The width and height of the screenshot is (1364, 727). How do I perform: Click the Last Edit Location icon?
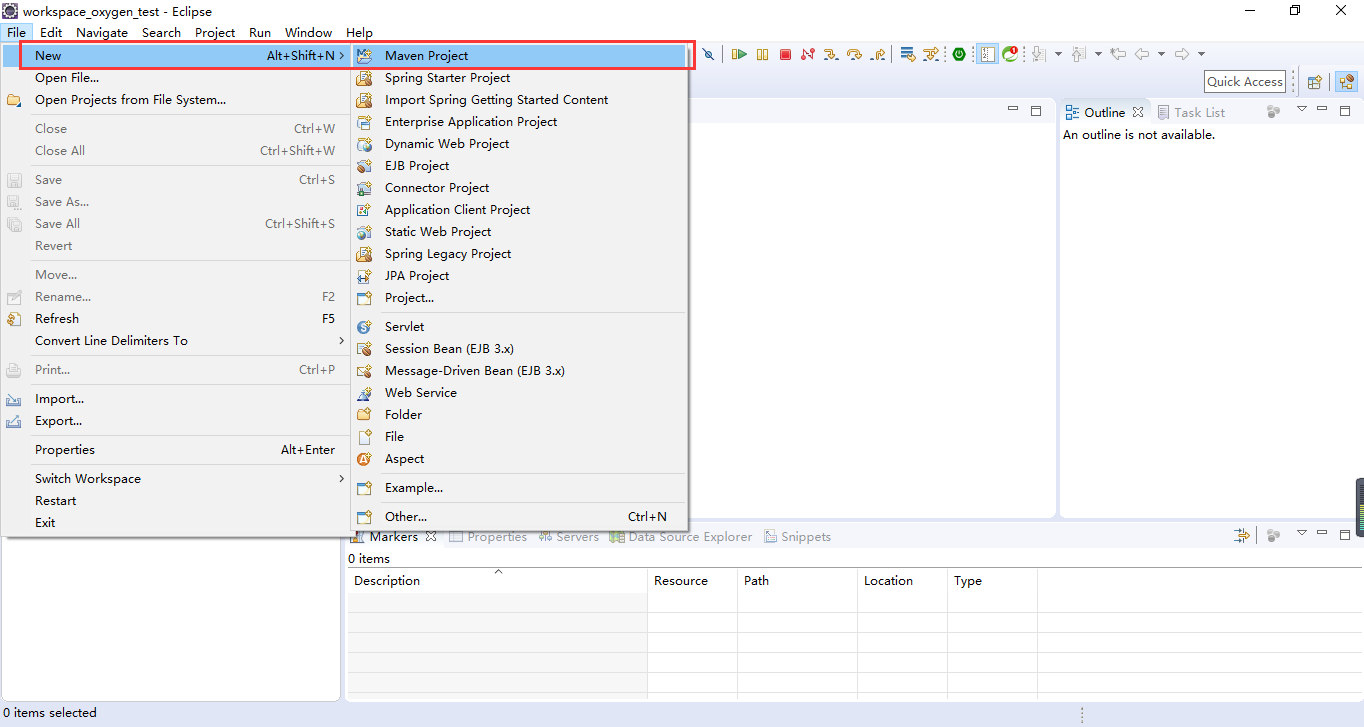click(1118, 54)
